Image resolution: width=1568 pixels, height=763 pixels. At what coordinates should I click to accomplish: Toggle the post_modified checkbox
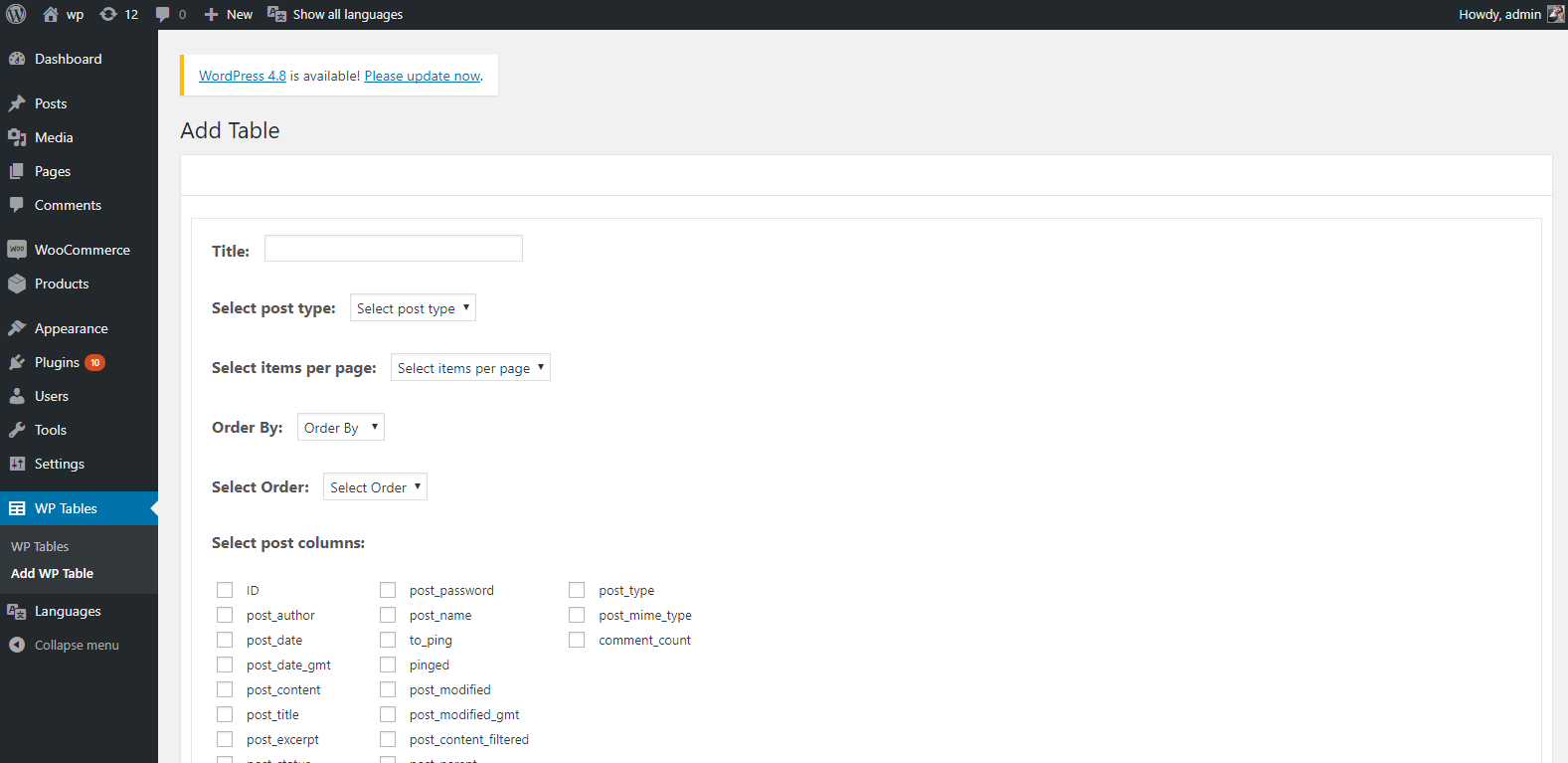coord(388,689)
